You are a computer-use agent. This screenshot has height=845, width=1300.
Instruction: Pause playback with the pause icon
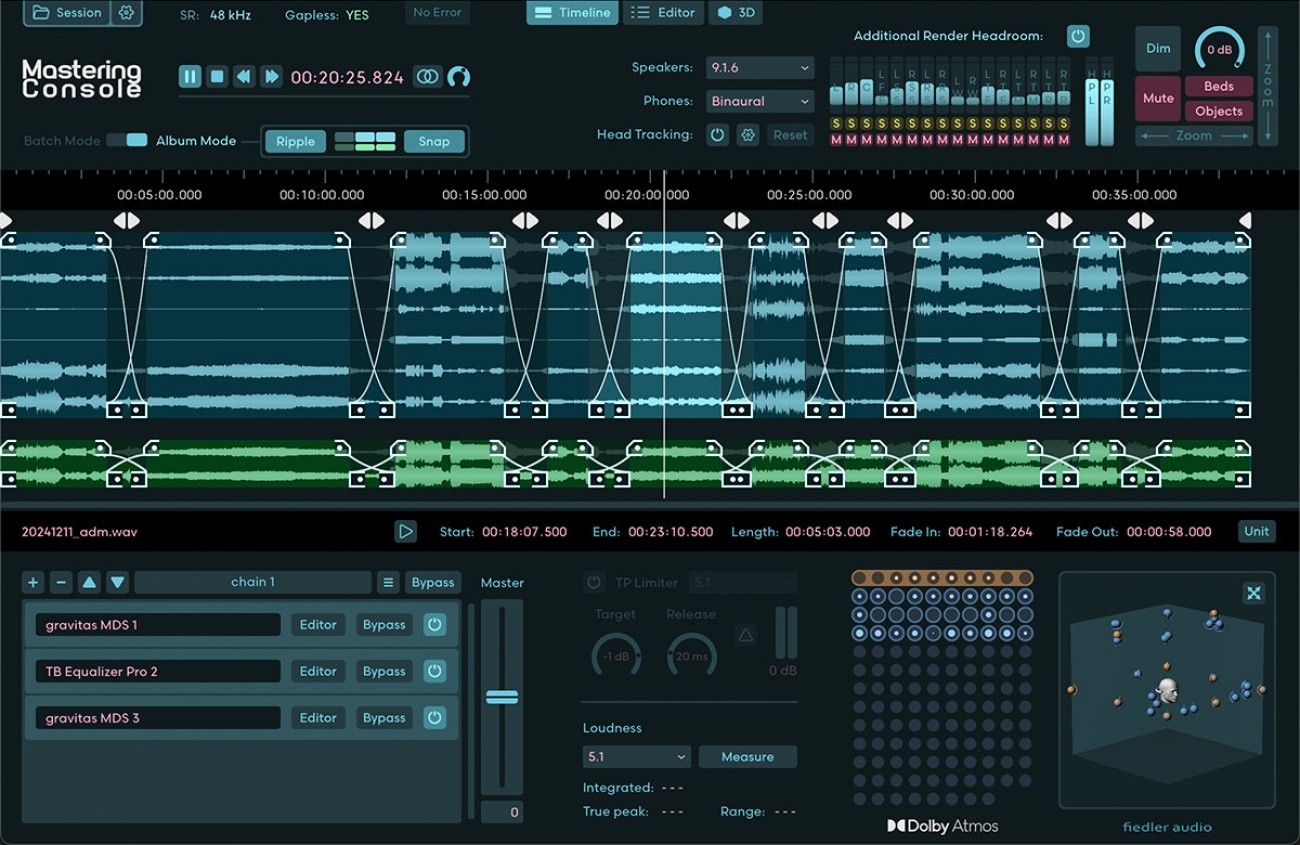pyautogui.click(x=190, y=76)
